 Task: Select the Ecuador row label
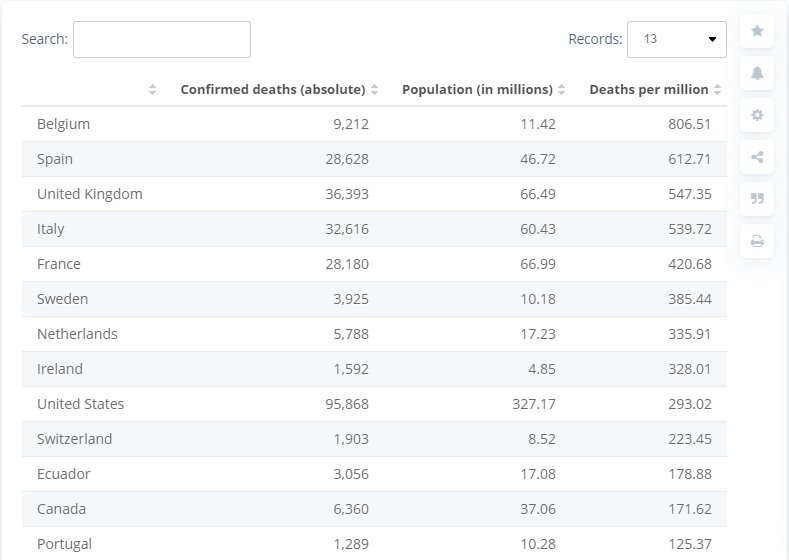[x=63, y=474]
